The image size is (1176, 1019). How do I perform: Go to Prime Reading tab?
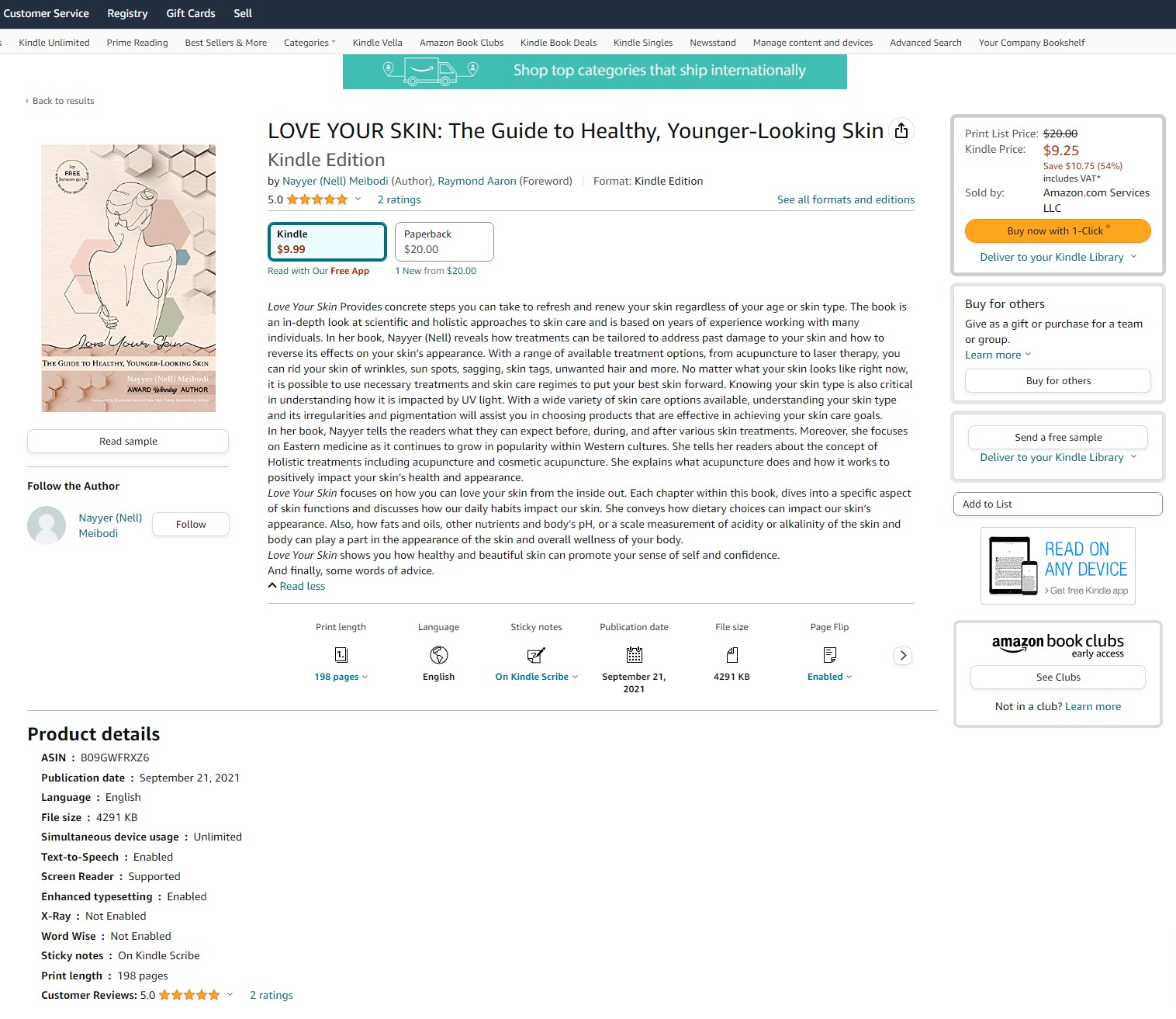(137, 43)
